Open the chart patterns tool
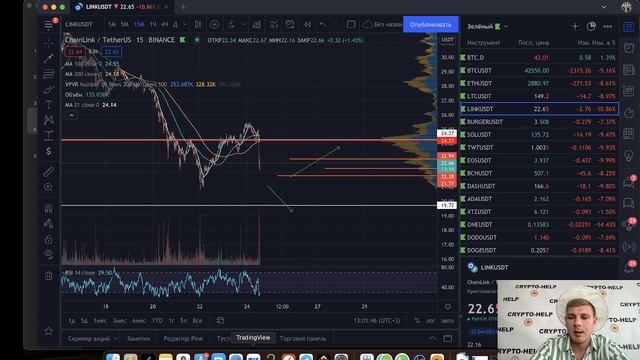 coord(49,120)
